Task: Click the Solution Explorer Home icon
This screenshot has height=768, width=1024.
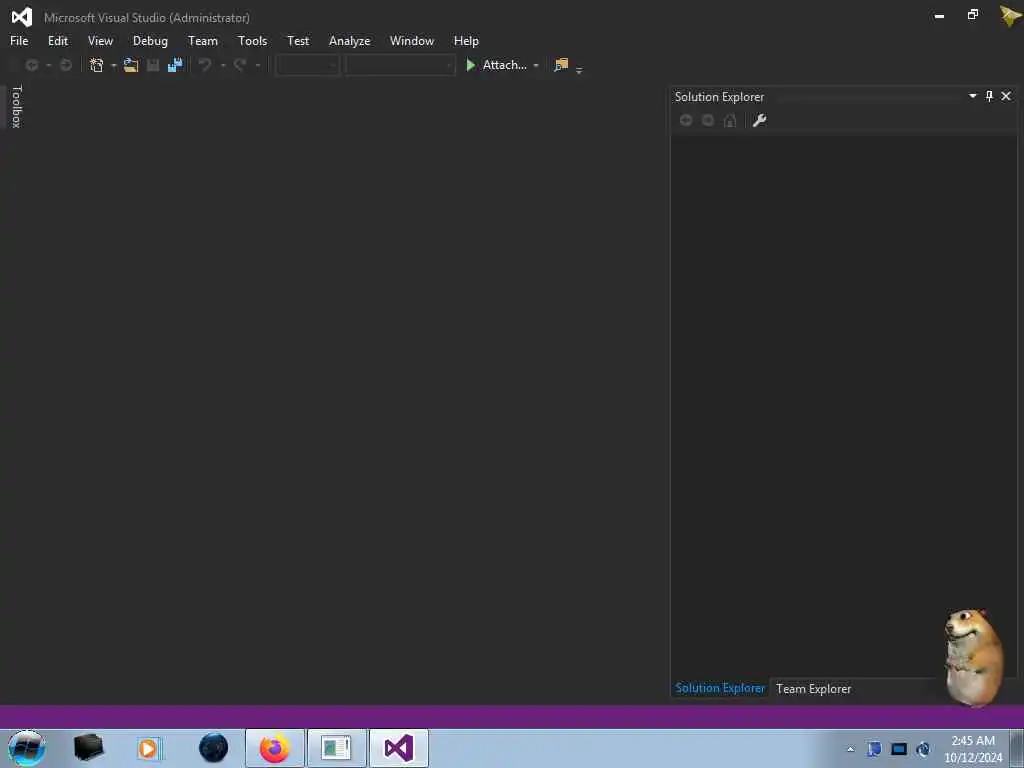Action: [x=730, y=120]
